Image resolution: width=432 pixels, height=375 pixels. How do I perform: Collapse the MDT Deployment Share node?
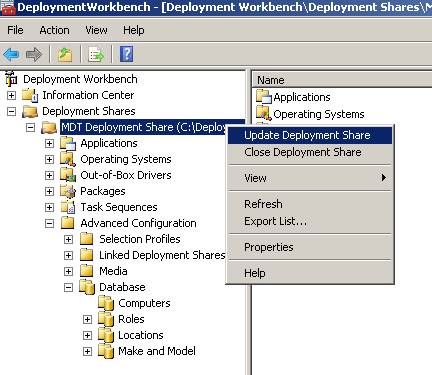tap(30, 127)
